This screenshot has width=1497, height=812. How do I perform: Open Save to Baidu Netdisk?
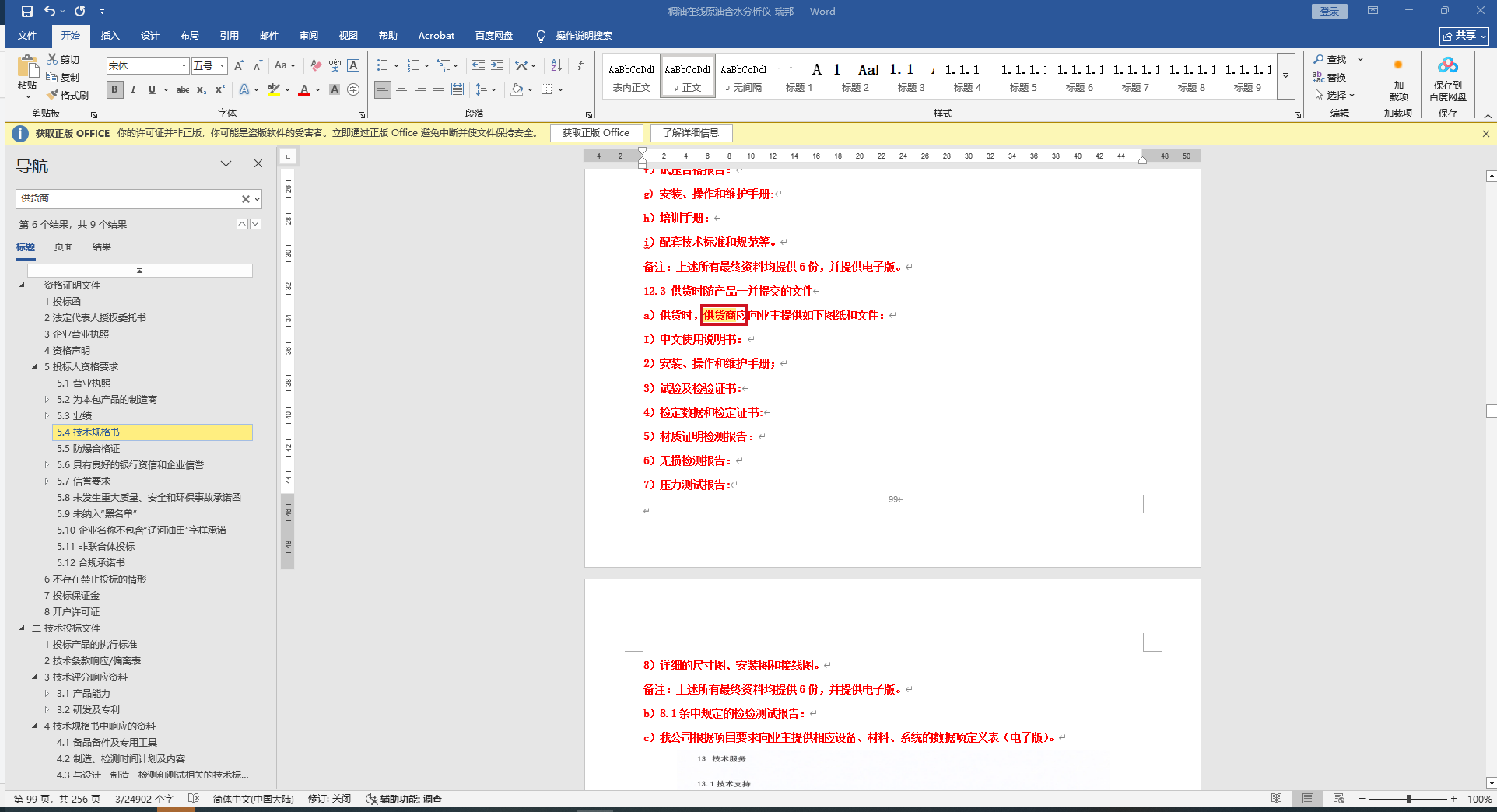click(x=1448, y=78)
